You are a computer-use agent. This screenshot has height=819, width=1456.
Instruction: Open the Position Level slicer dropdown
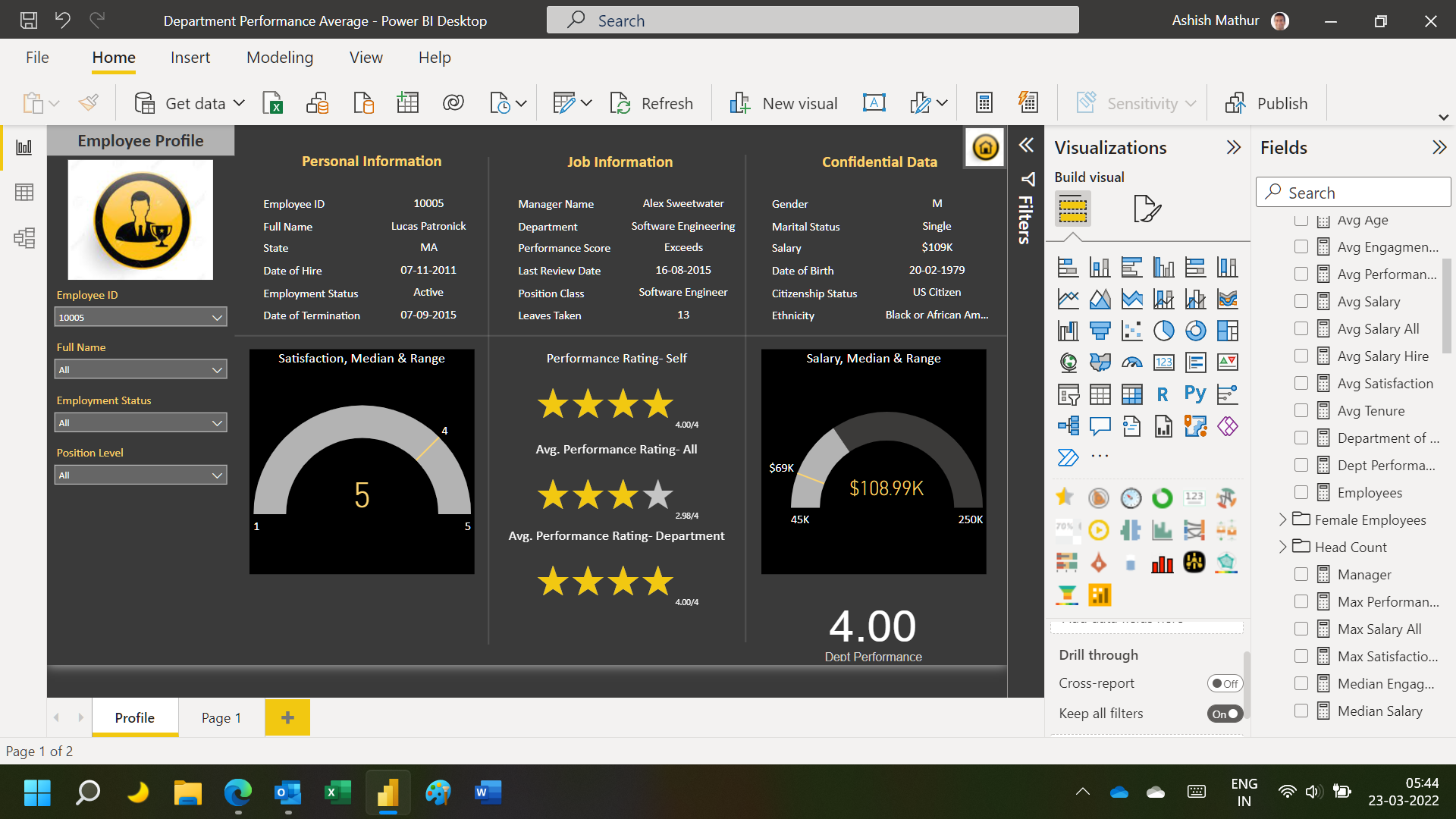141,475
